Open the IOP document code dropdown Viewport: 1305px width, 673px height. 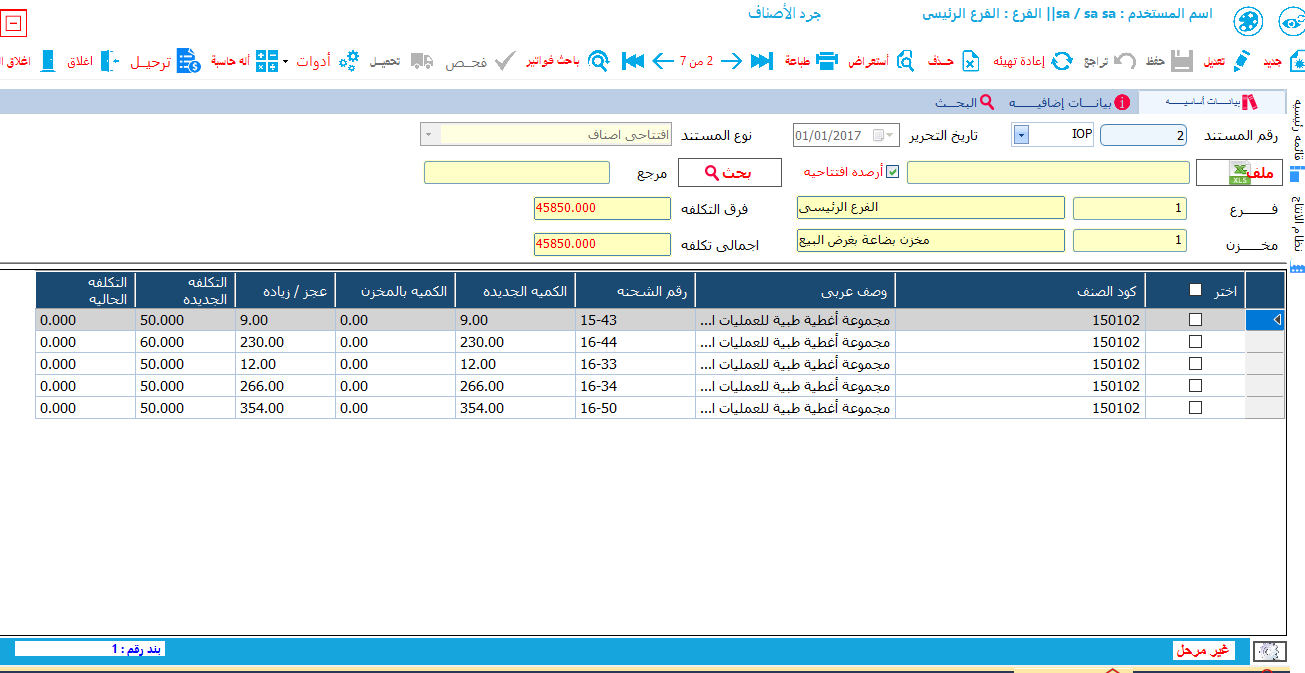coord(1020,135)
